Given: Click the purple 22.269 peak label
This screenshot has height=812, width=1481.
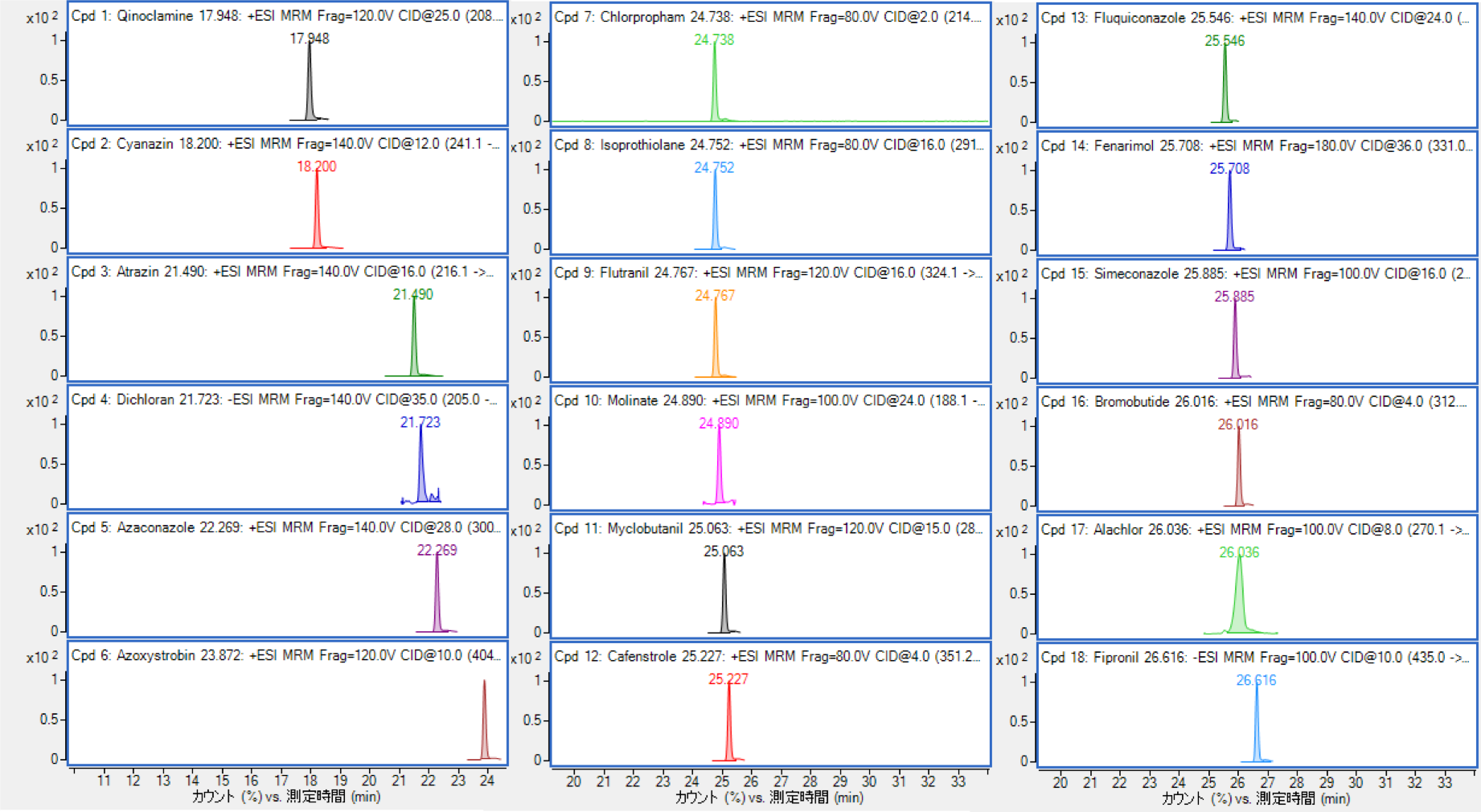Looking at the screenshot, I should [437, 549].
